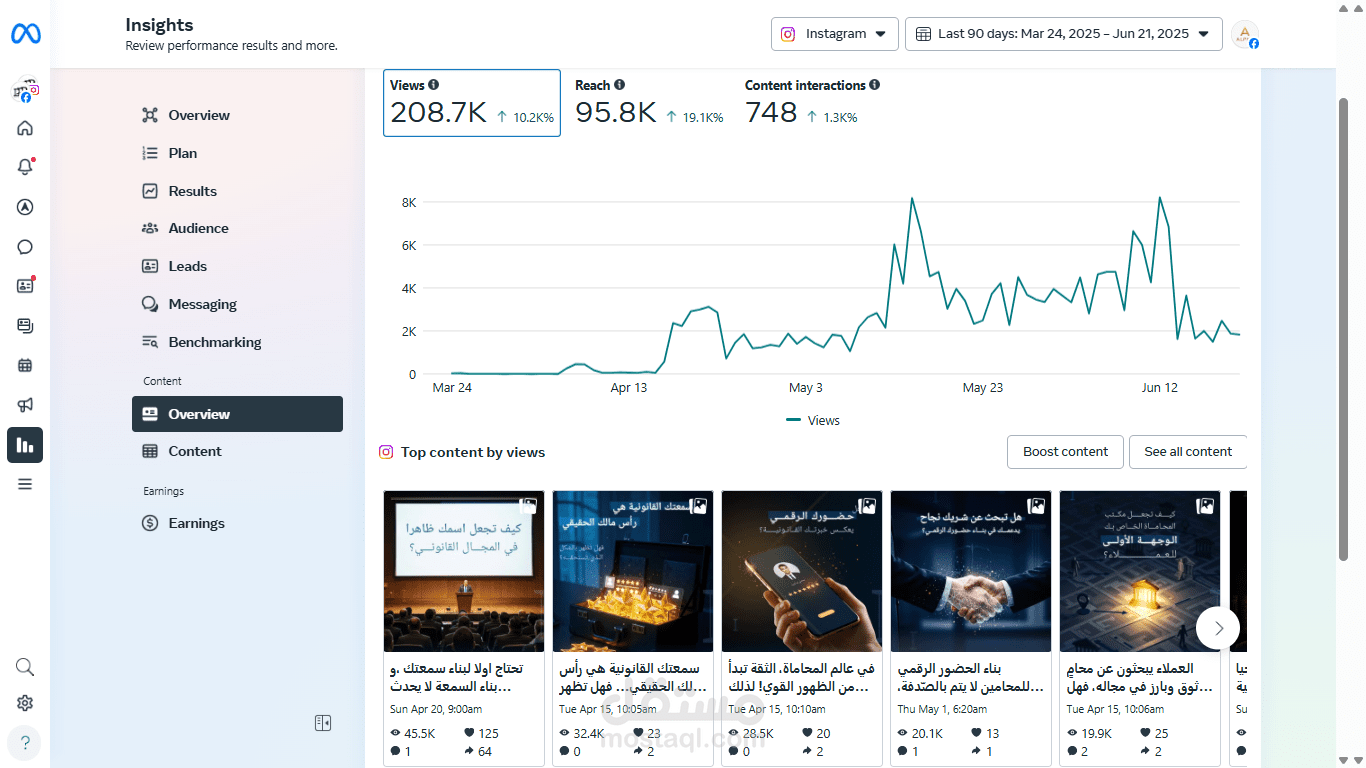Image resolution: width=1366 pixels, height=768 pixels.
Task: Open the top Overview menu item
Action: (x=237, y=115)
